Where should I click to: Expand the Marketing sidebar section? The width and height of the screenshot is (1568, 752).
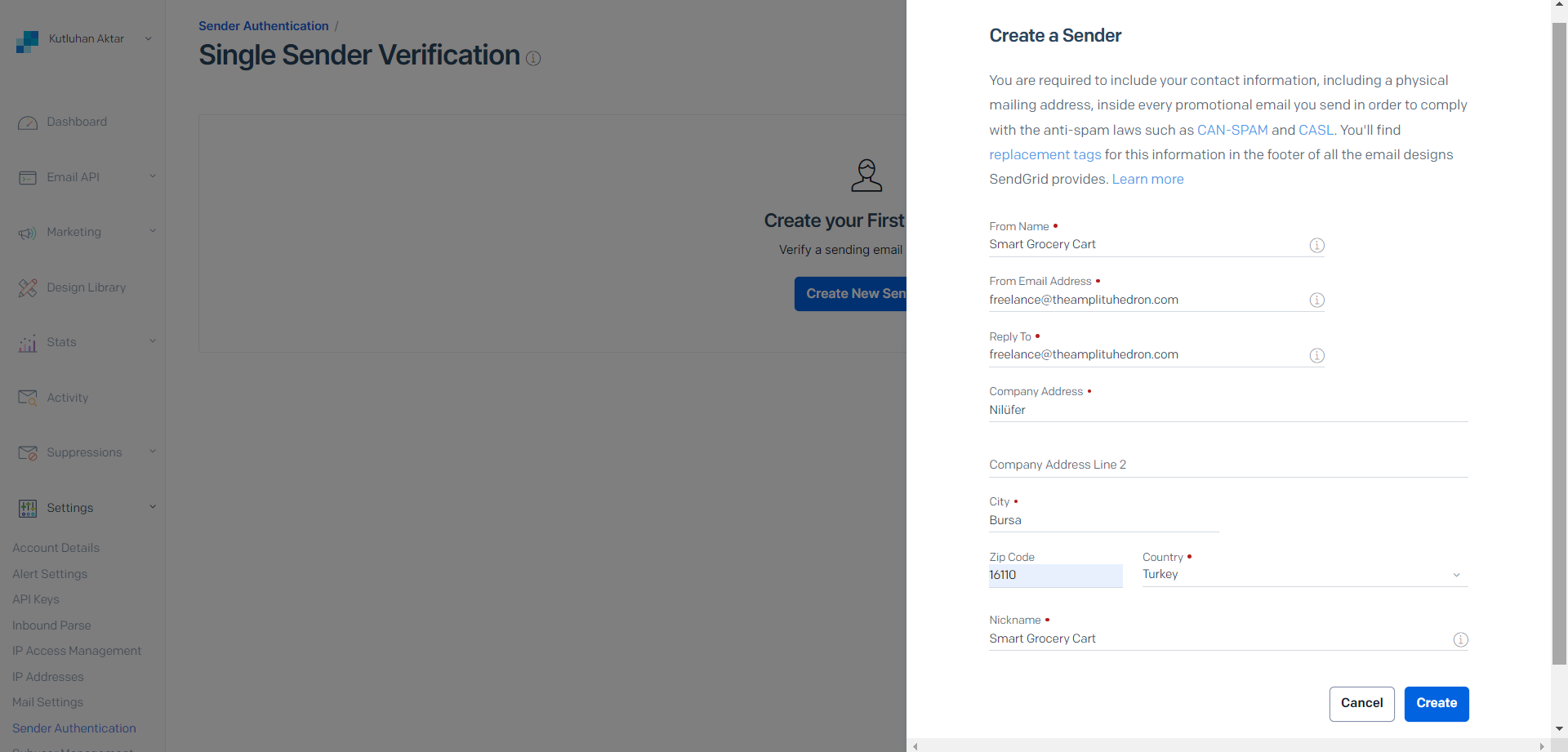pos(152,231)
